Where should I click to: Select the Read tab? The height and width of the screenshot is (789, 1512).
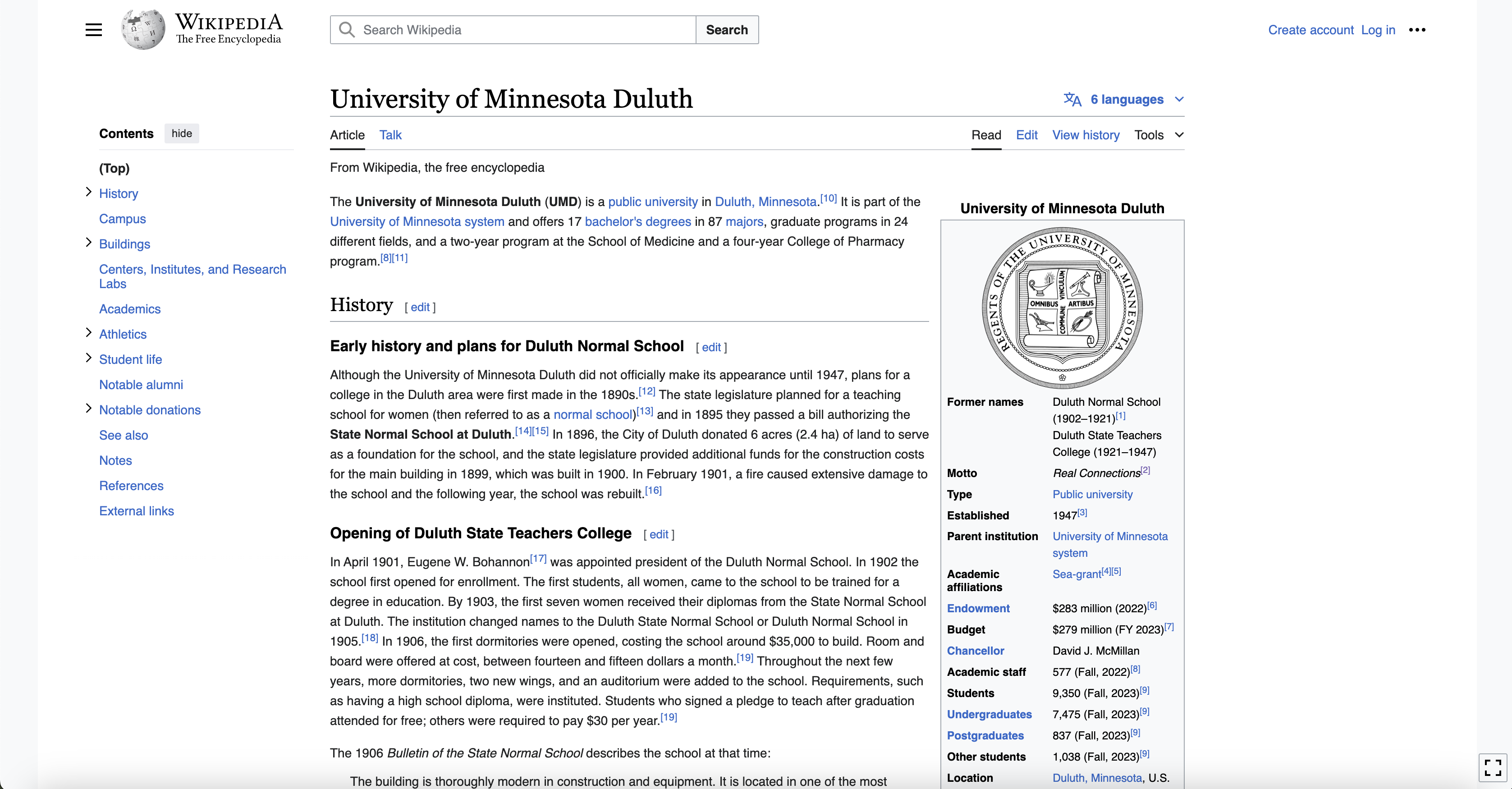point(986,135)
